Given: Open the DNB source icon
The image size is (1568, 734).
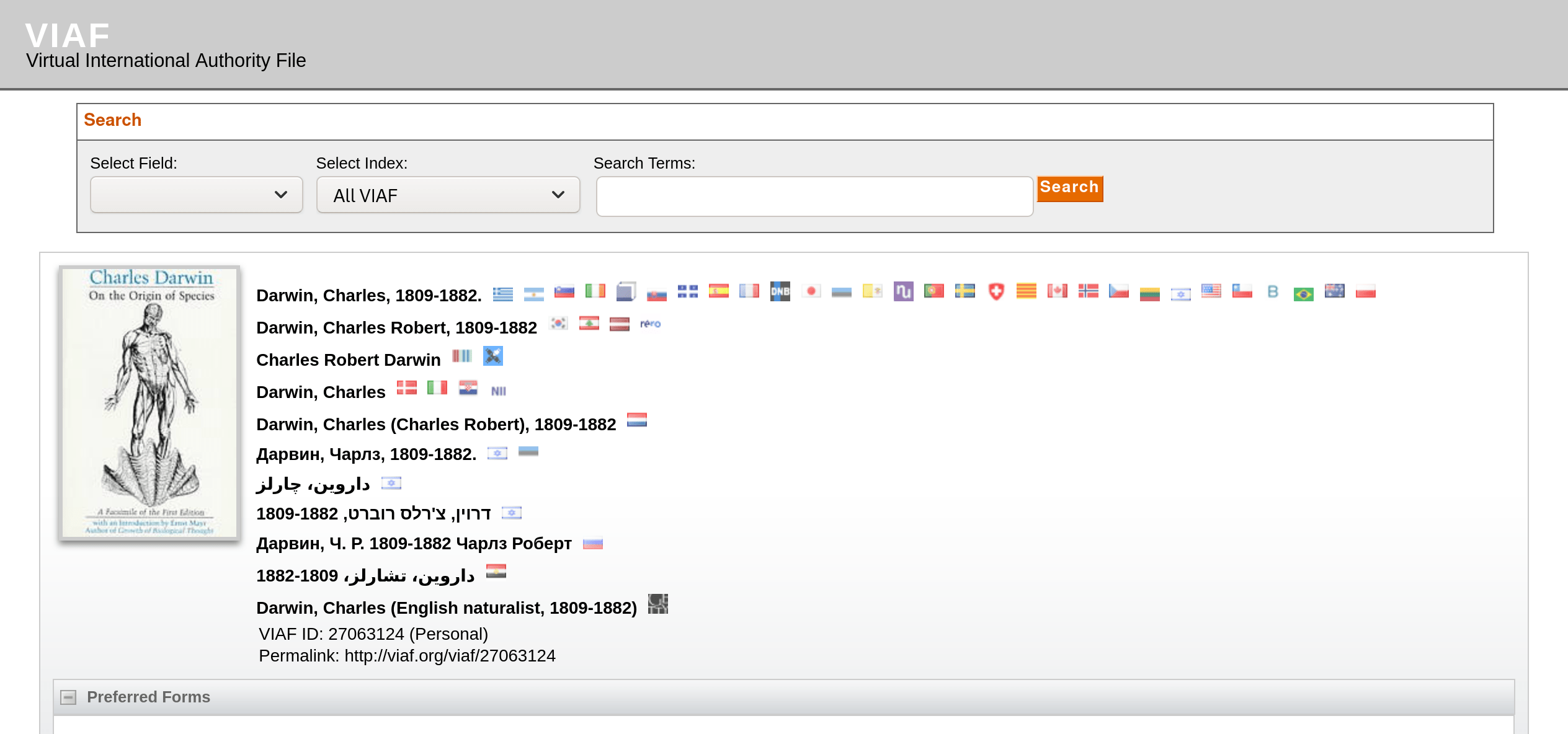Looking at the screenshot, I should coord(780,291).
